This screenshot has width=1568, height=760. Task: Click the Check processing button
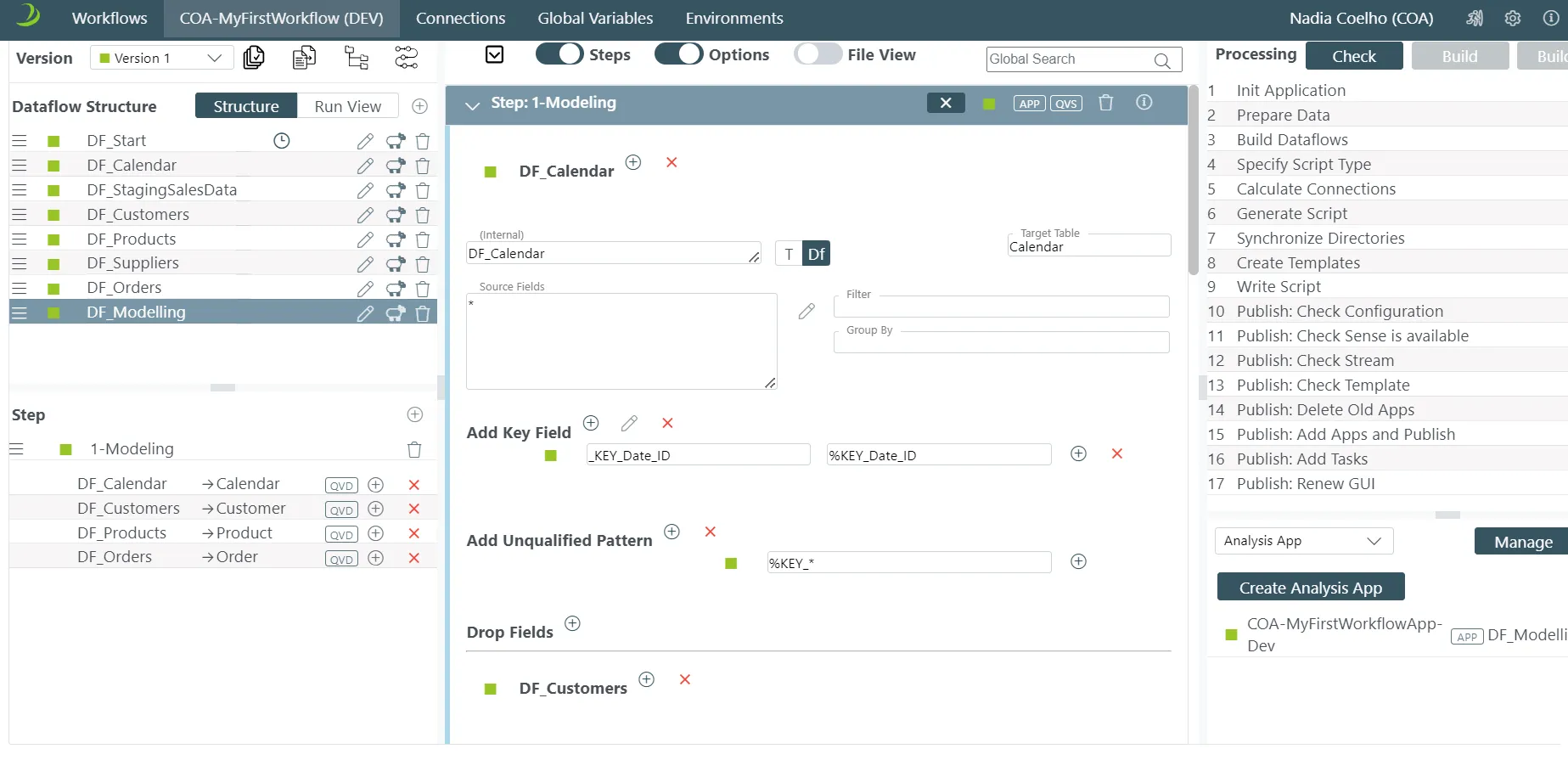click(x=1353, y=56)
